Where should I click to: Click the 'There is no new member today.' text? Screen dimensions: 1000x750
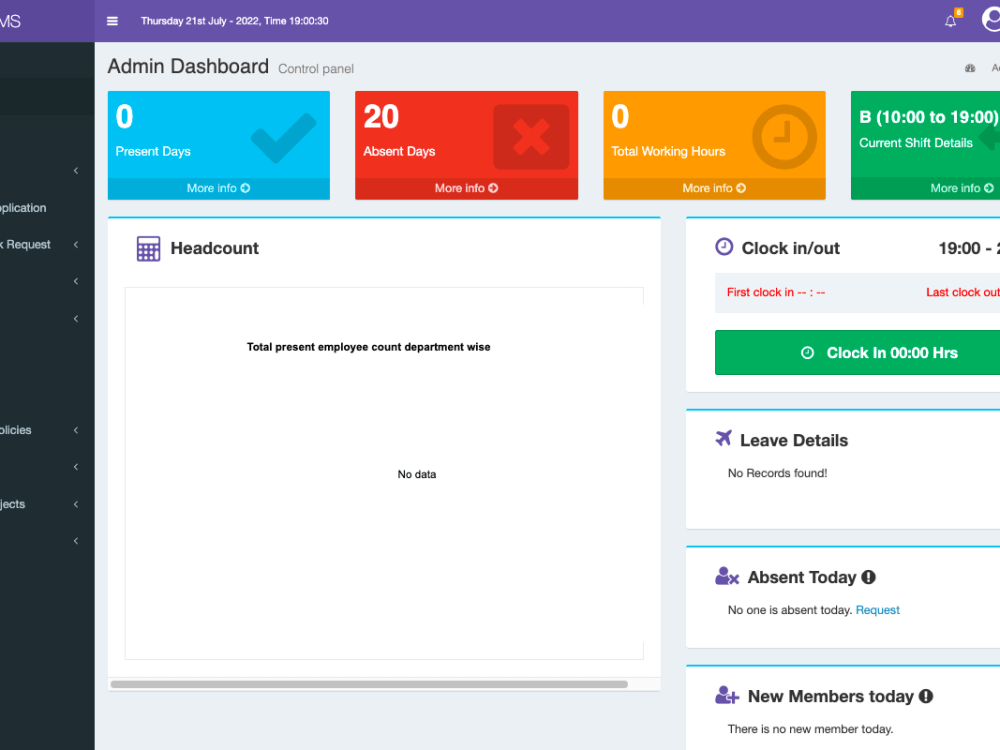(811, 729)
